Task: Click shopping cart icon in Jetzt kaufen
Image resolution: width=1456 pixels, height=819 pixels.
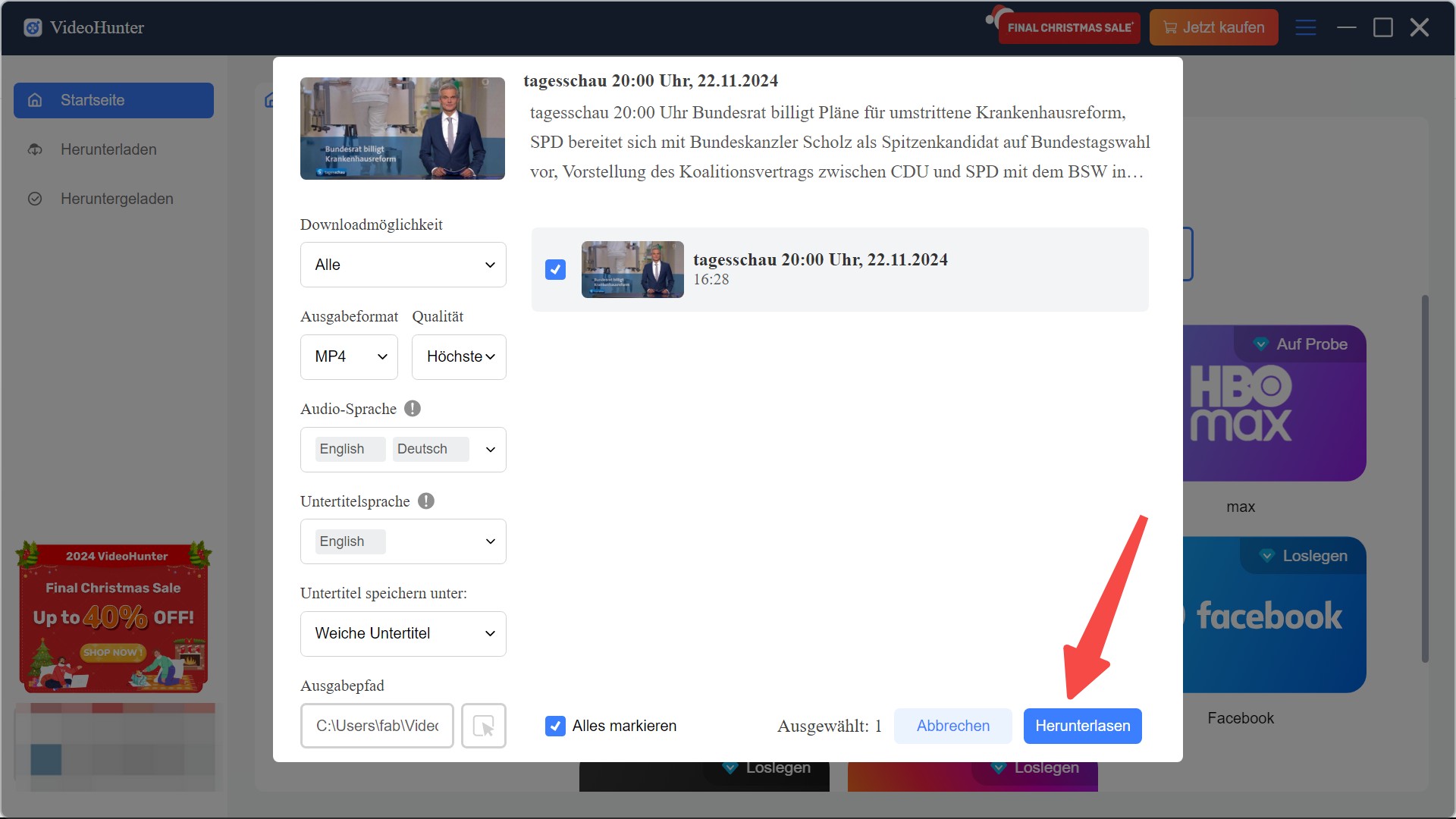Action: point(1170,28)
